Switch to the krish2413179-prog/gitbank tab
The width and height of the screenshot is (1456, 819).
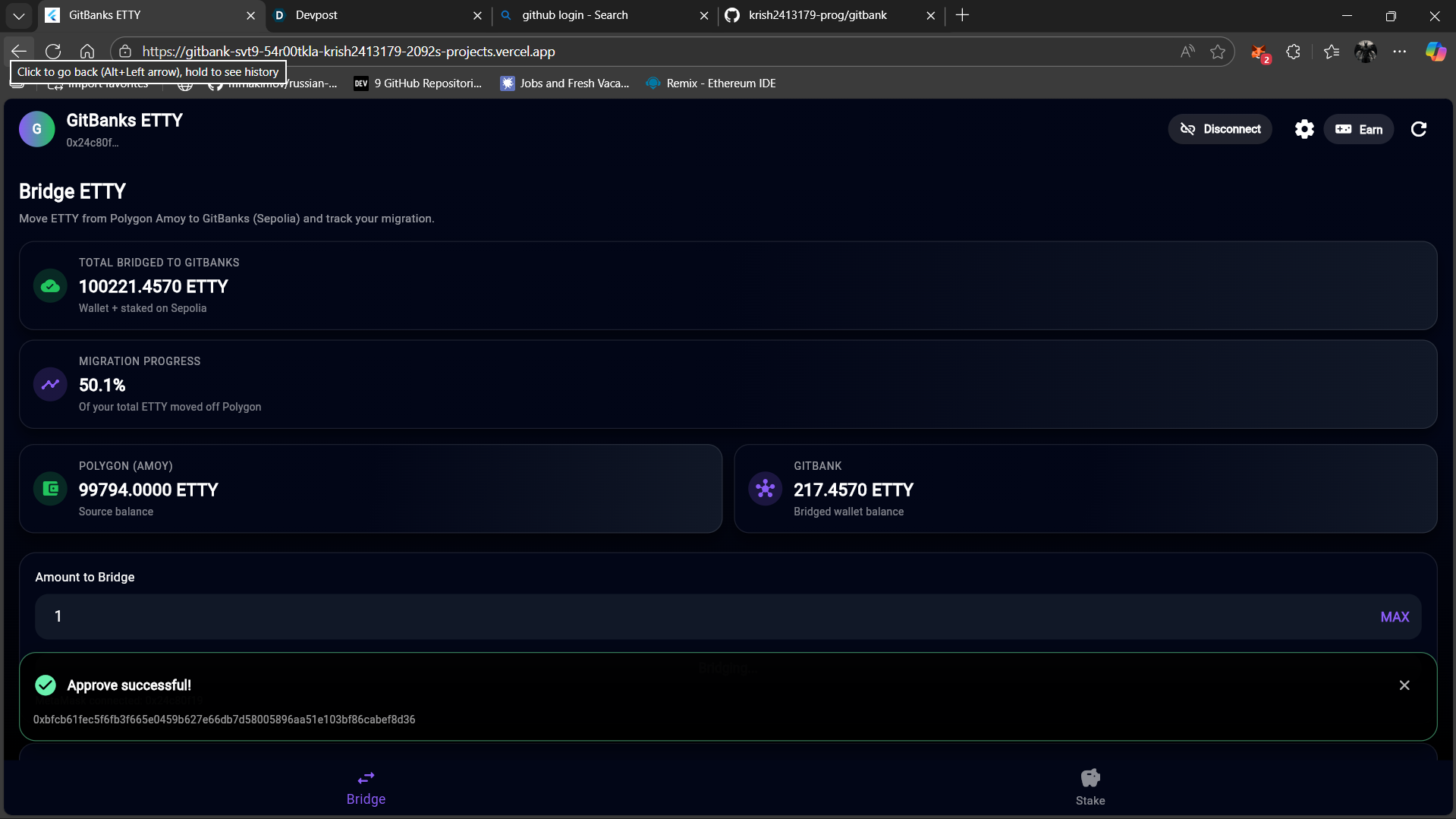[831, 15]
